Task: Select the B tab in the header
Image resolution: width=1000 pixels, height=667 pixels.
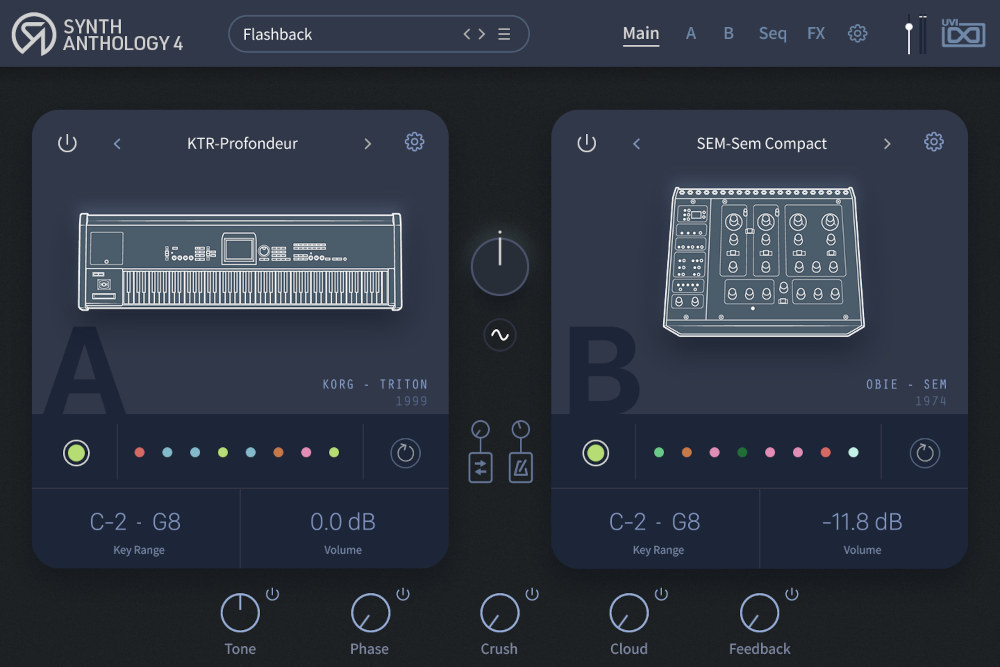Action: point(727,33)
